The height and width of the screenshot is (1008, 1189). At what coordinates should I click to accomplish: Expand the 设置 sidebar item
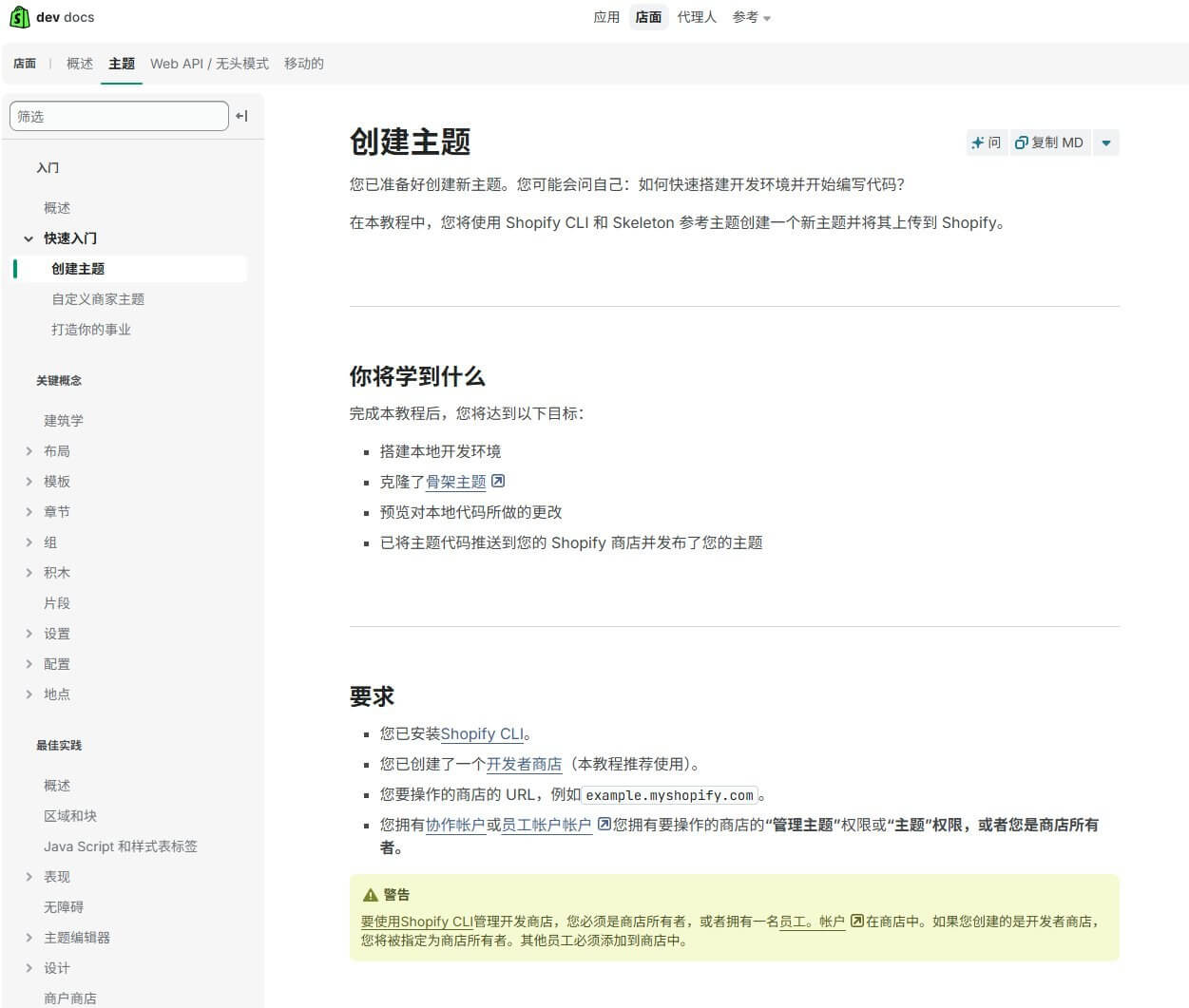29,634
